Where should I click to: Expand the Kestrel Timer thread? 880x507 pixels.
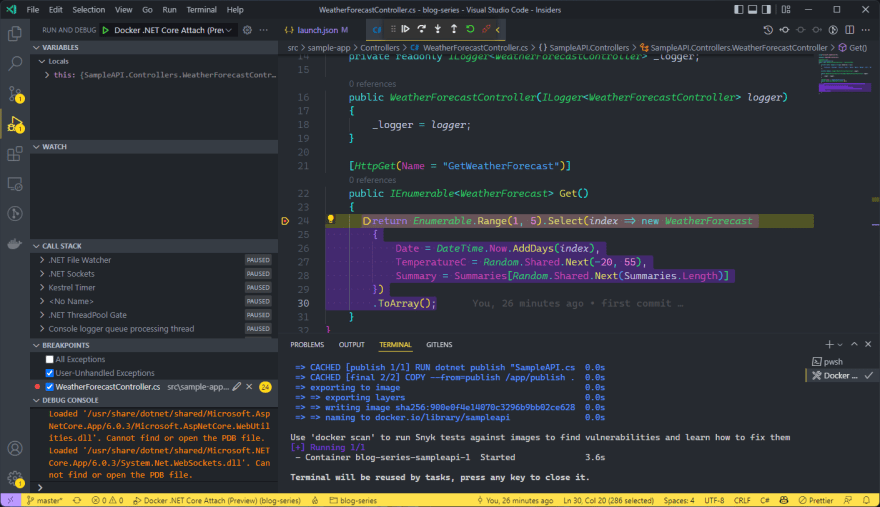[x=42, y=287]
